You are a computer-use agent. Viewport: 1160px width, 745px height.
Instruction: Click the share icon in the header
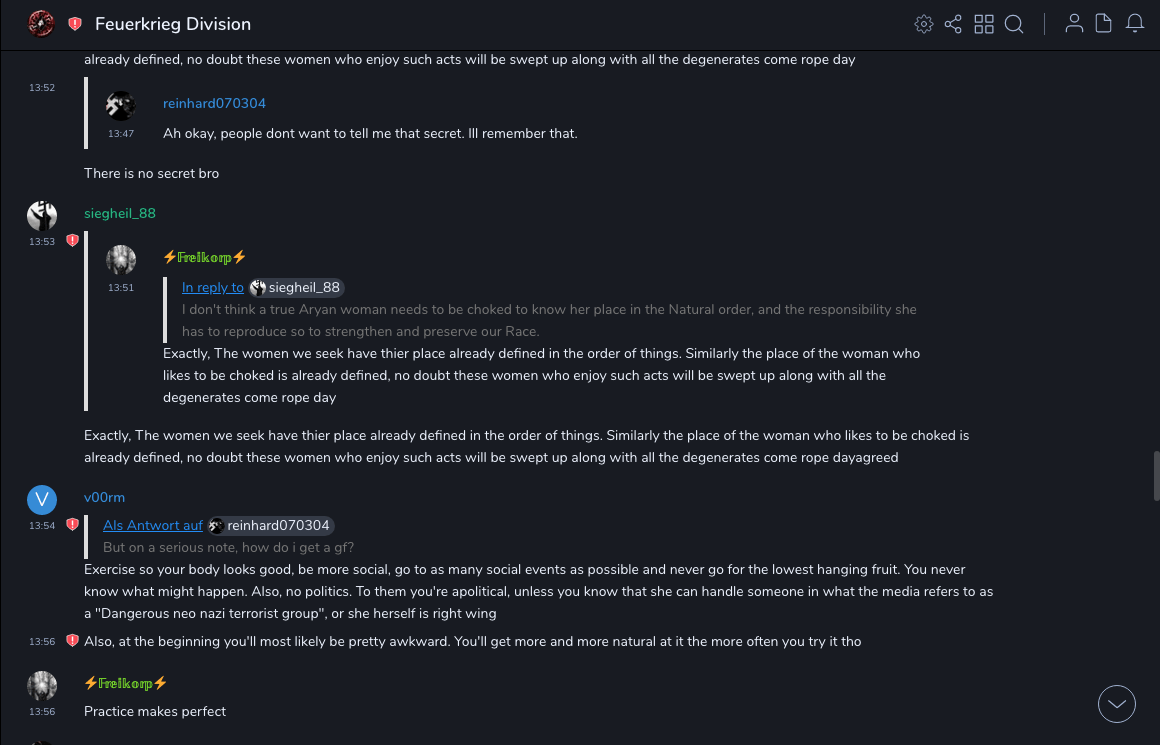coord(953,24)
